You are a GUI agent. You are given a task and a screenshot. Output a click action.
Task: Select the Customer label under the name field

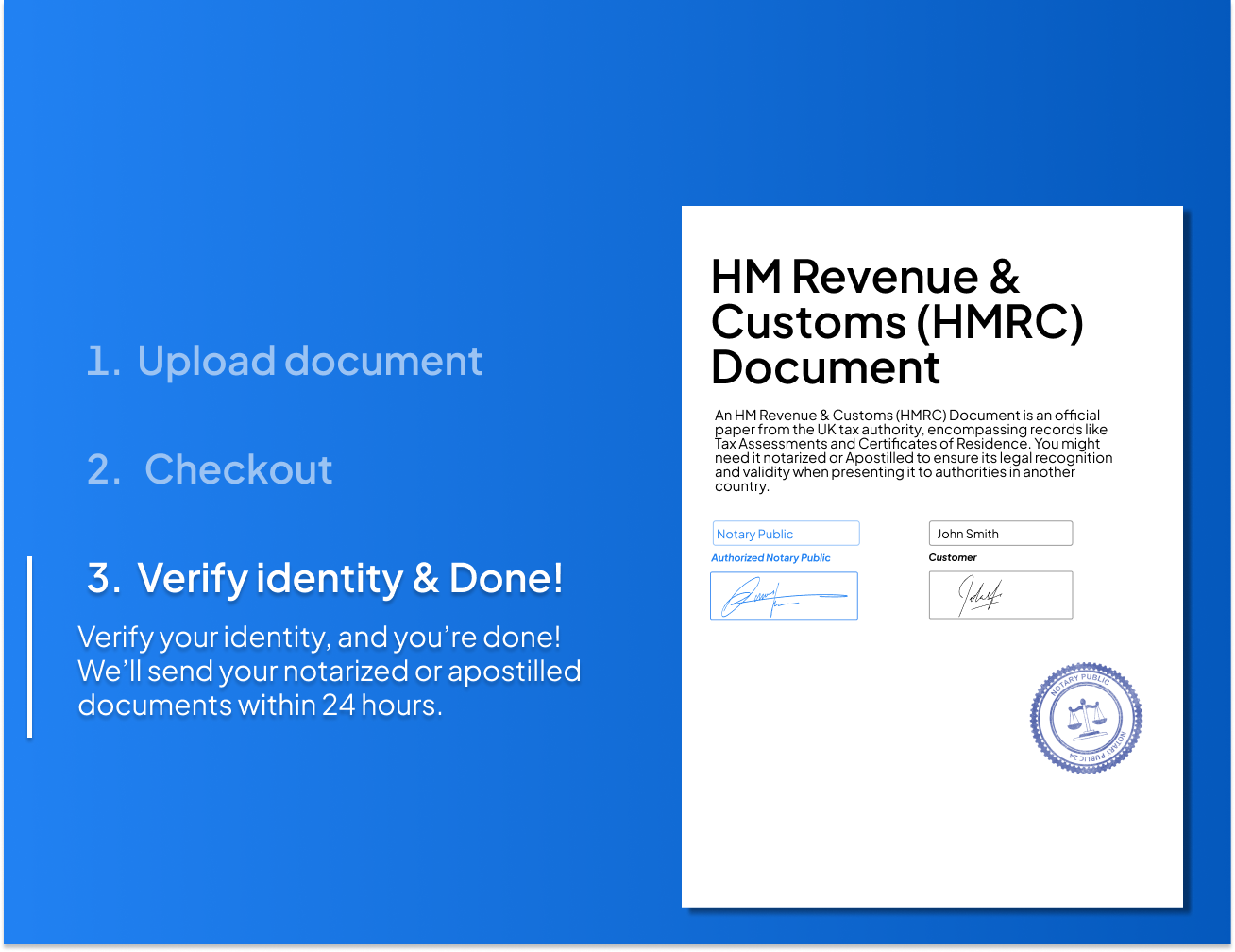(952, 557)
